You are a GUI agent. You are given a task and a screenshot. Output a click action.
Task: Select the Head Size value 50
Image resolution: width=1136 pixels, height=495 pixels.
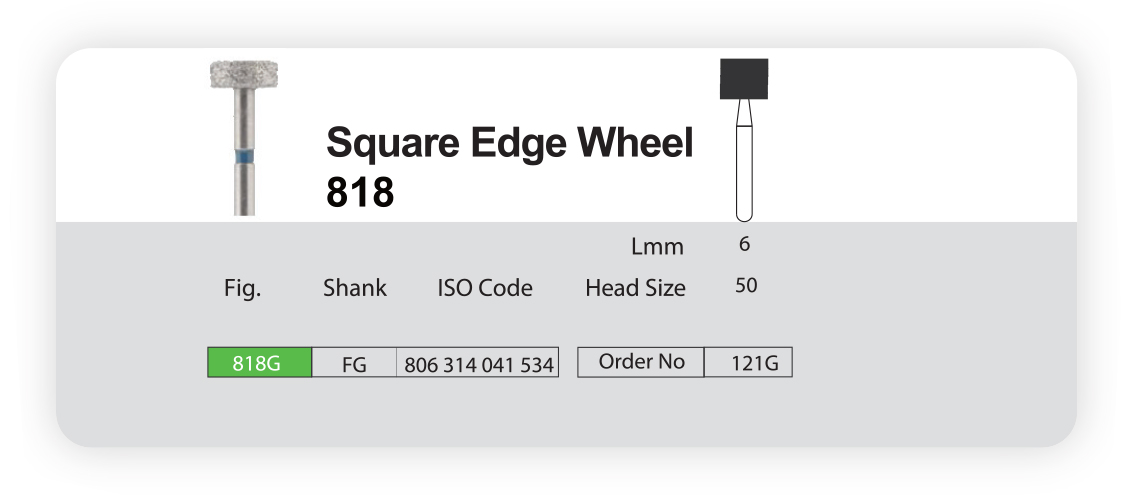coord(746,286)
